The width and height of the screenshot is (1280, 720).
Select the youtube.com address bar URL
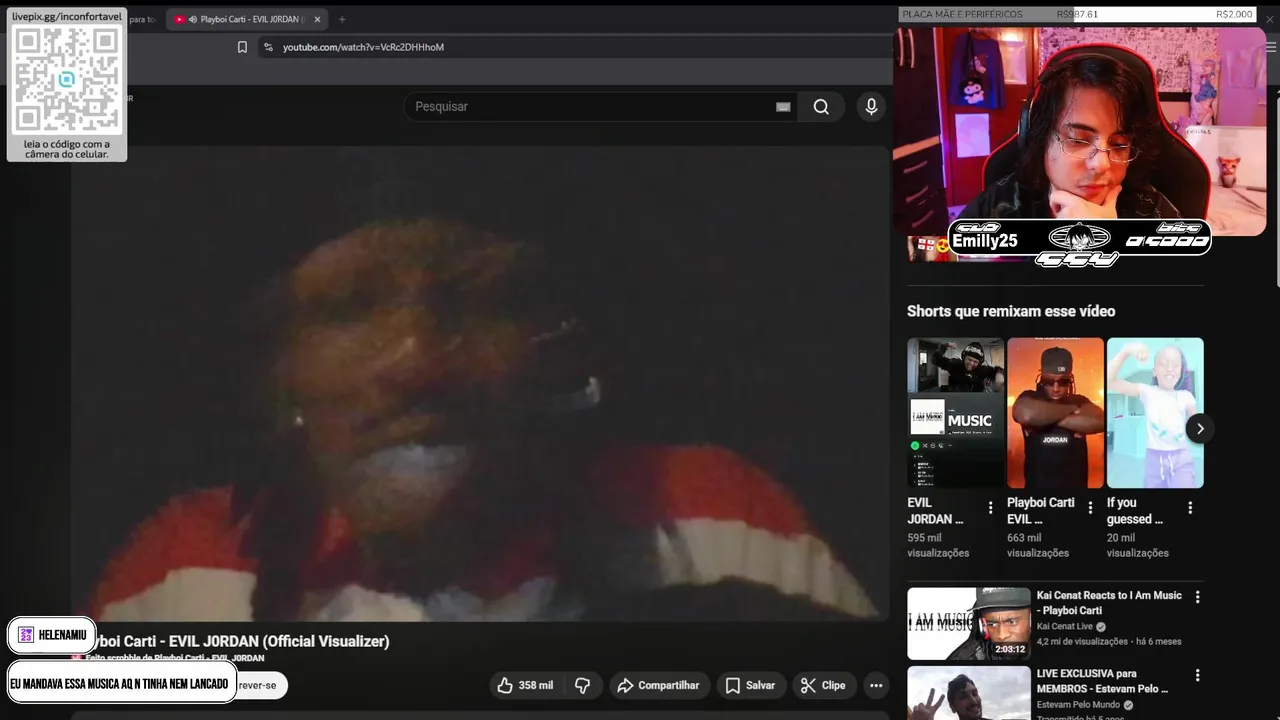[x=363, y=47]
